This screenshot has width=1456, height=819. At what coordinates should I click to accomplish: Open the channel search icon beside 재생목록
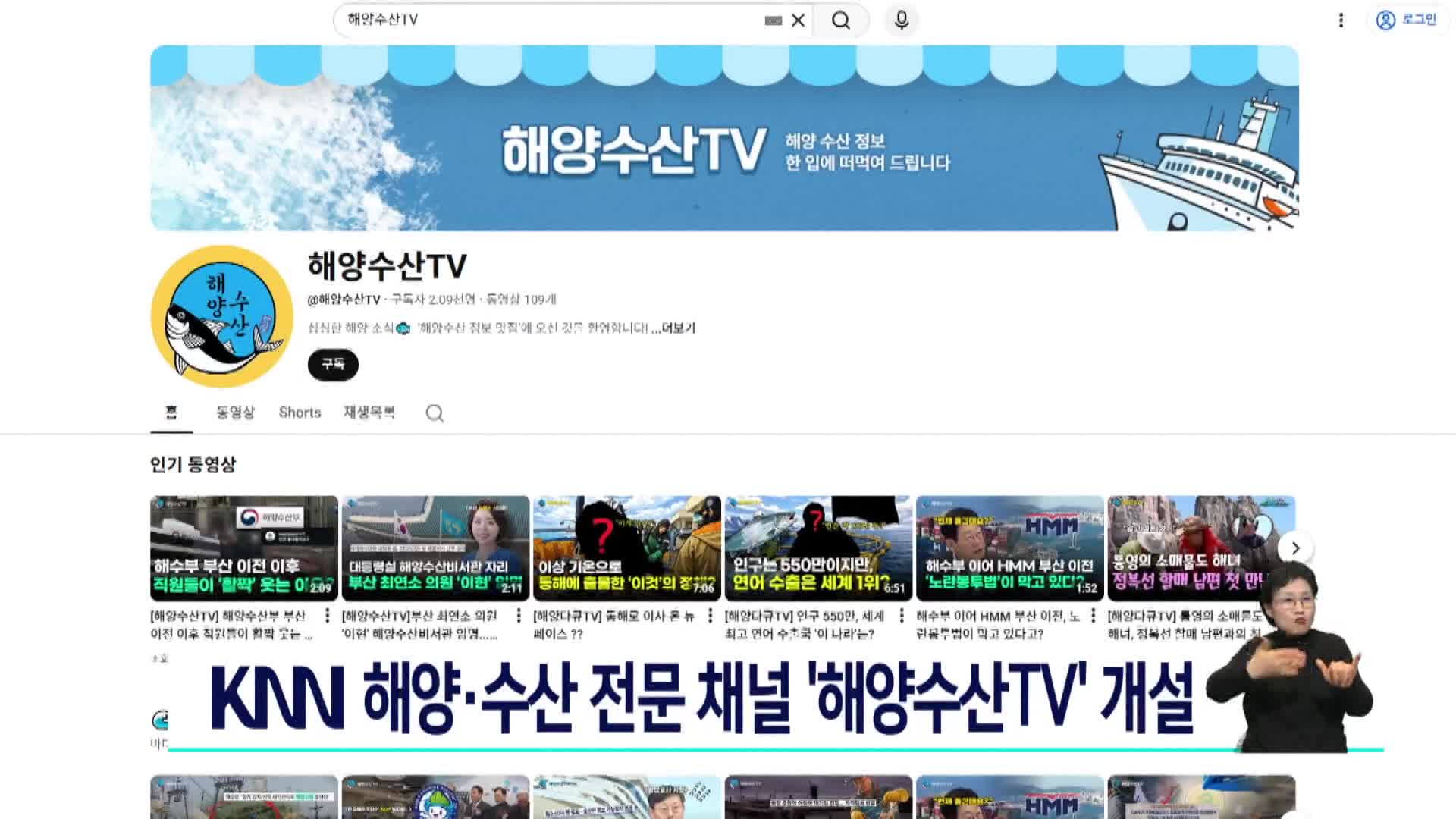tap(435, 413)
